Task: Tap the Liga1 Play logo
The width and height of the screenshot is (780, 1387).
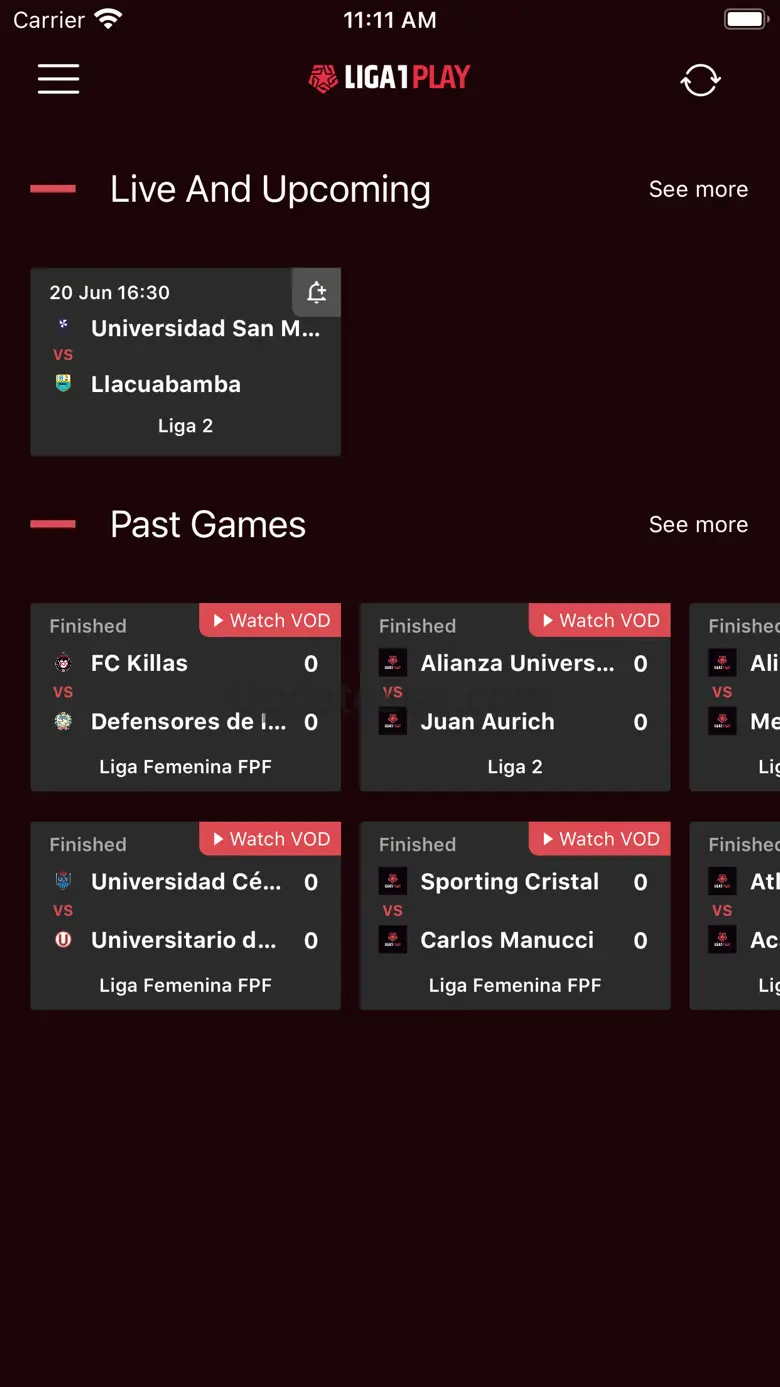Action: point(389,78)
